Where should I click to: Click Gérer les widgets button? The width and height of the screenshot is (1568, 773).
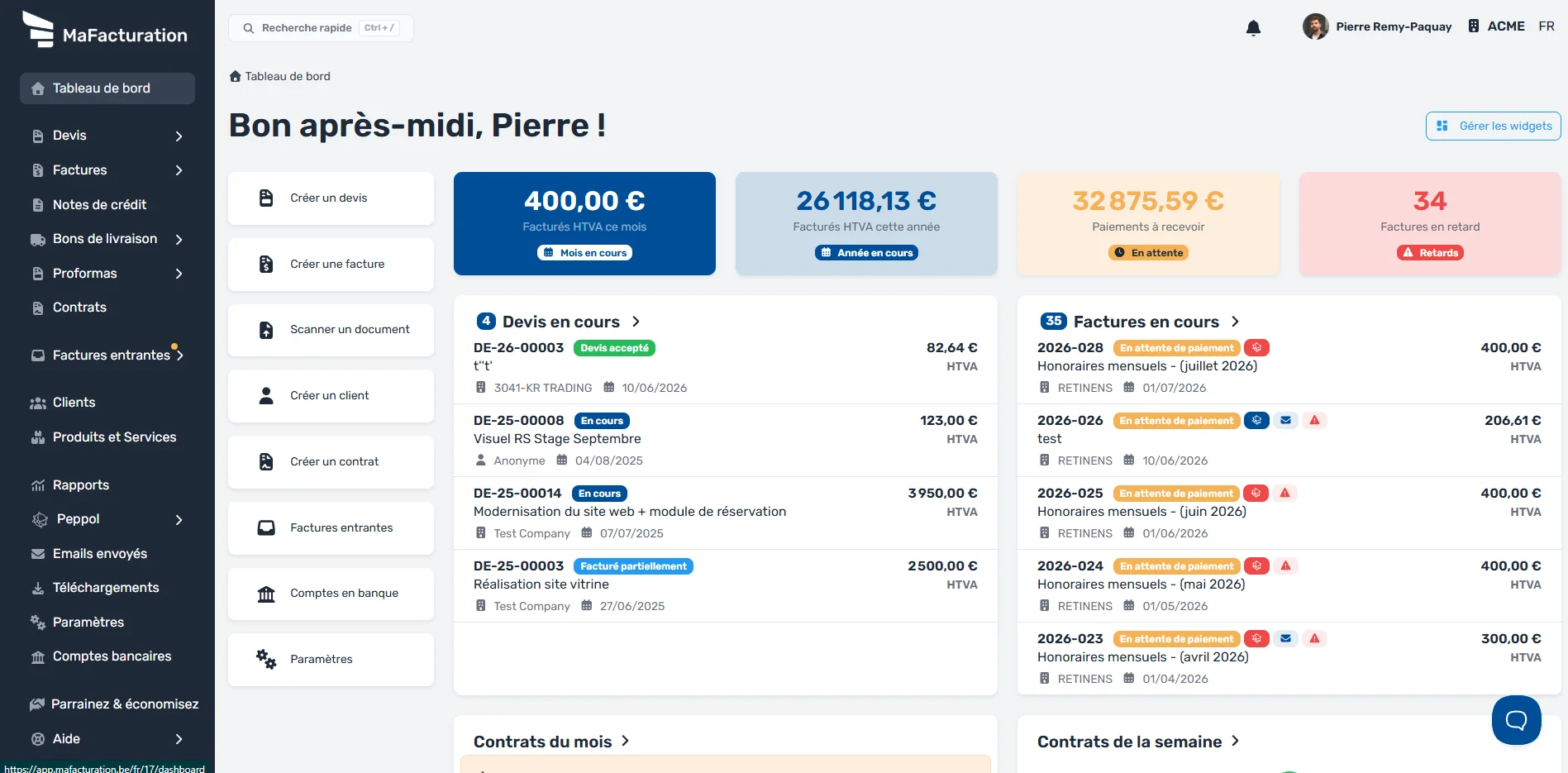coord(1493,126)
